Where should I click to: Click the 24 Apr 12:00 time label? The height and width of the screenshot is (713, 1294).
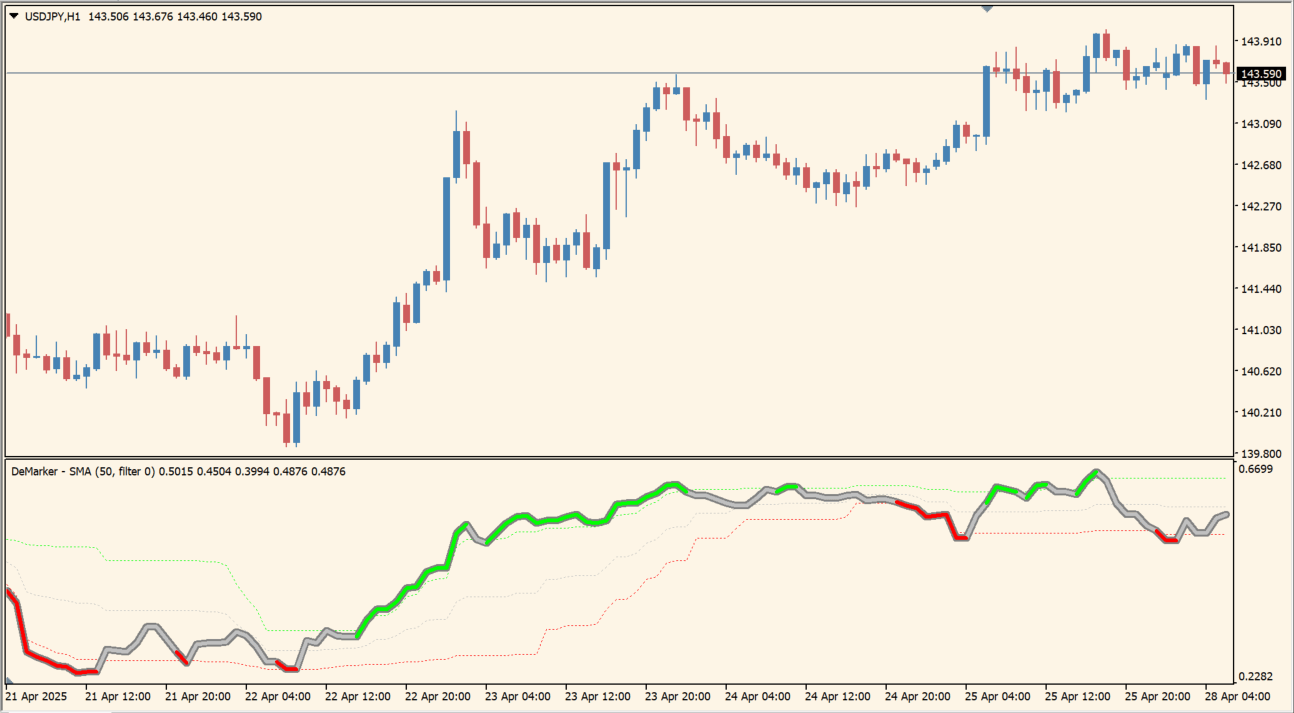pyautogui.click(x=838, y=695)
